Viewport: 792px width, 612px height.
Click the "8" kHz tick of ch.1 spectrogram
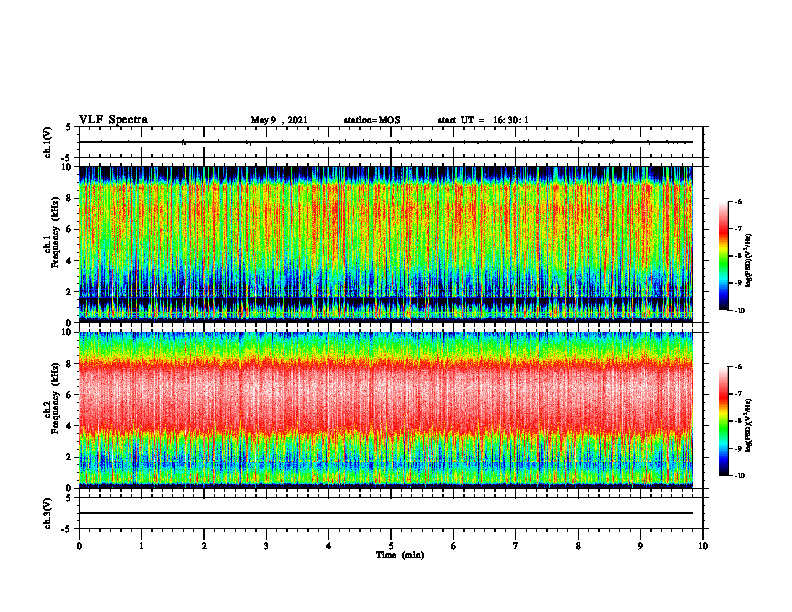tap(69, 198)
